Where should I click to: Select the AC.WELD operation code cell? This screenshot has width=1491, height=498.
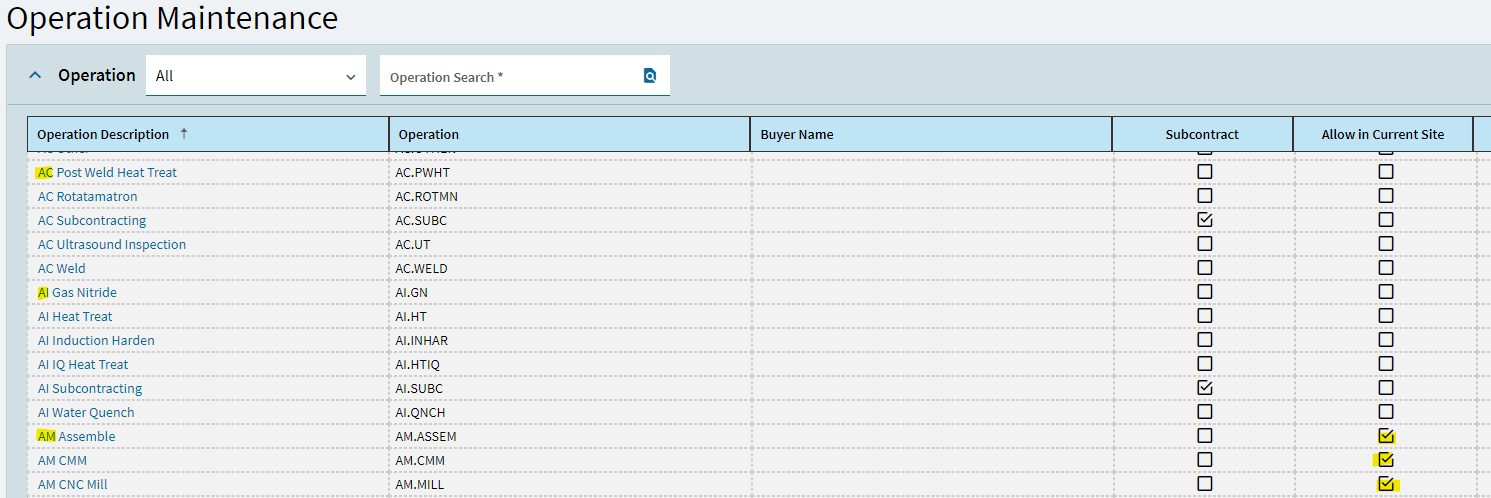click(570, 268)
